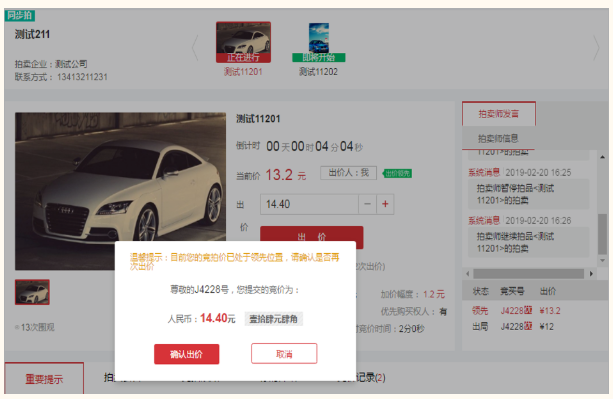Click the 测试211 auction title
The width and height of the screenshot is (613, 399).
pos(32,34)
